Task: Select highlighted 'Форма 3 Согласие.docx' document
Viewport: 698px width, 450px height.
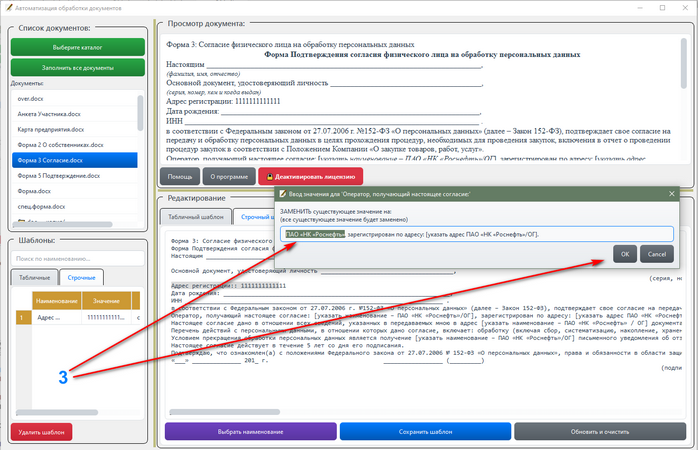Action: [74, 160]
